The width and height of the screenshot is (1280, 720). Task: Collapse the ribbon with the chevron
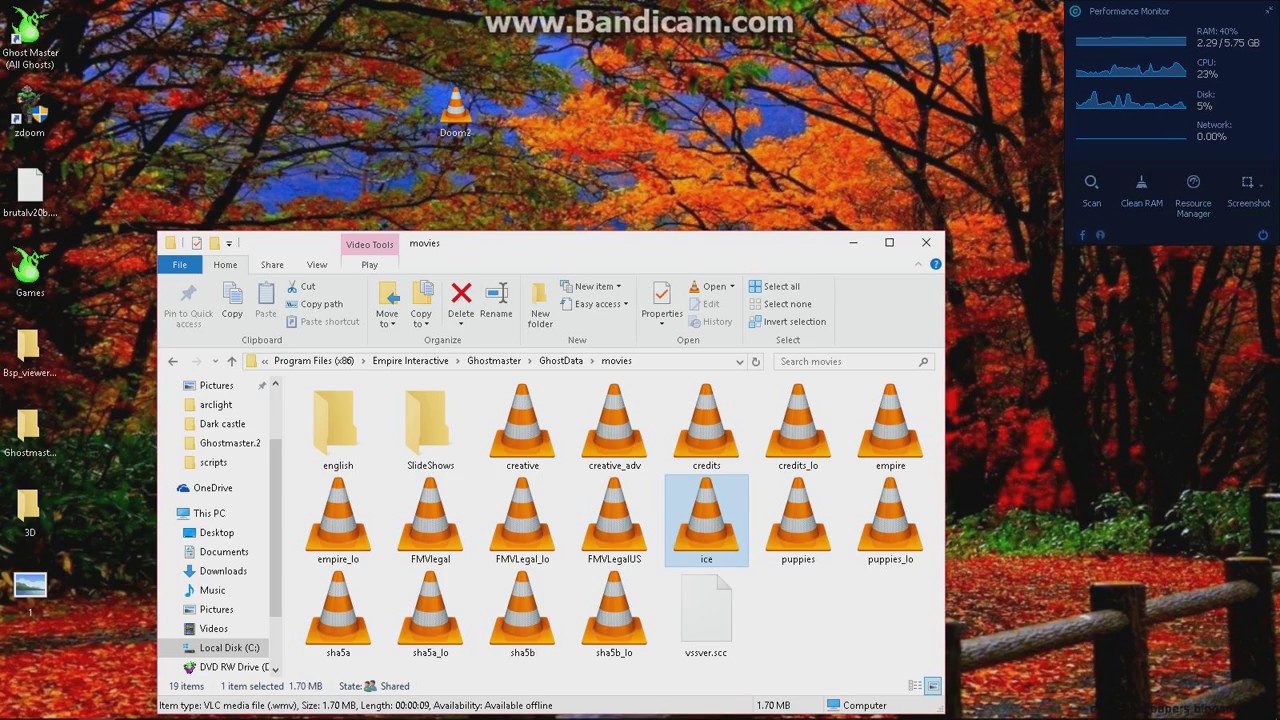(x=918, y=265)
